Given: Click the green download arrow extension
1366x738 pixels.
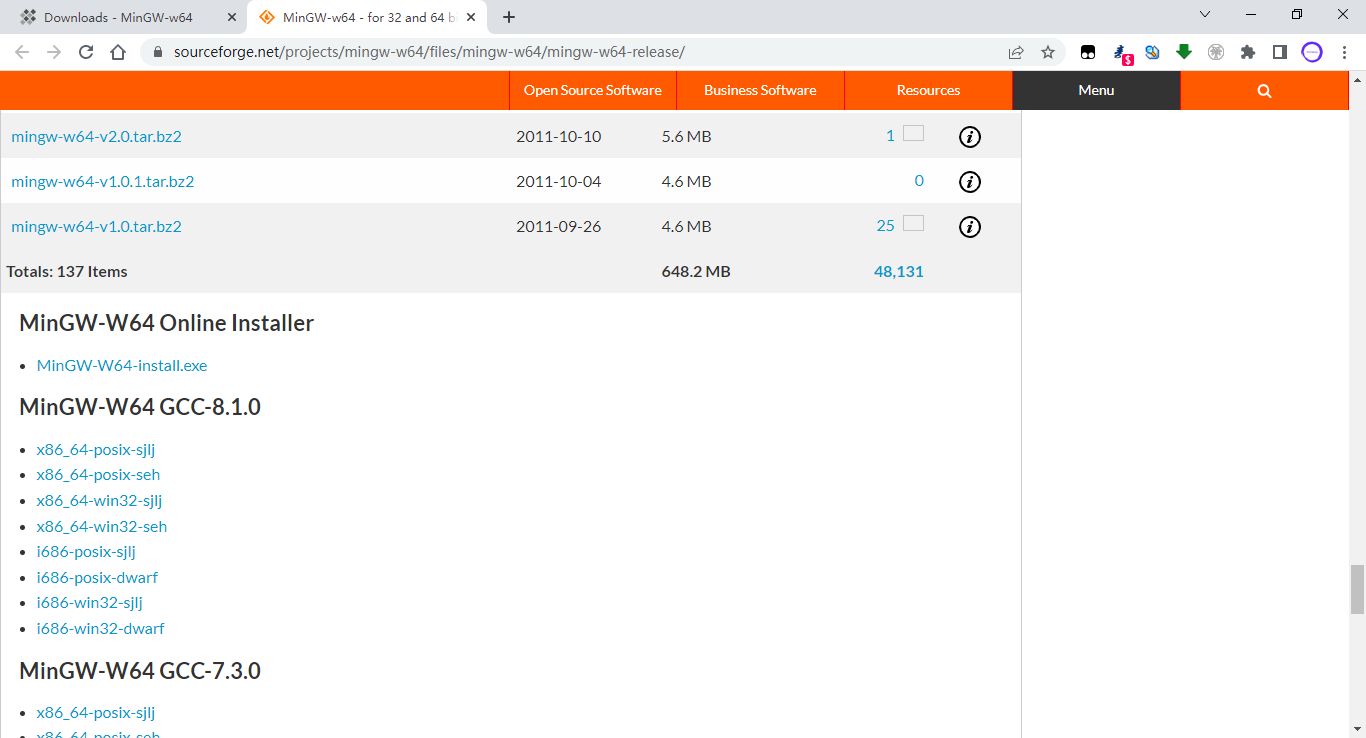Looking at the screenshot, I should point(1184,52).
